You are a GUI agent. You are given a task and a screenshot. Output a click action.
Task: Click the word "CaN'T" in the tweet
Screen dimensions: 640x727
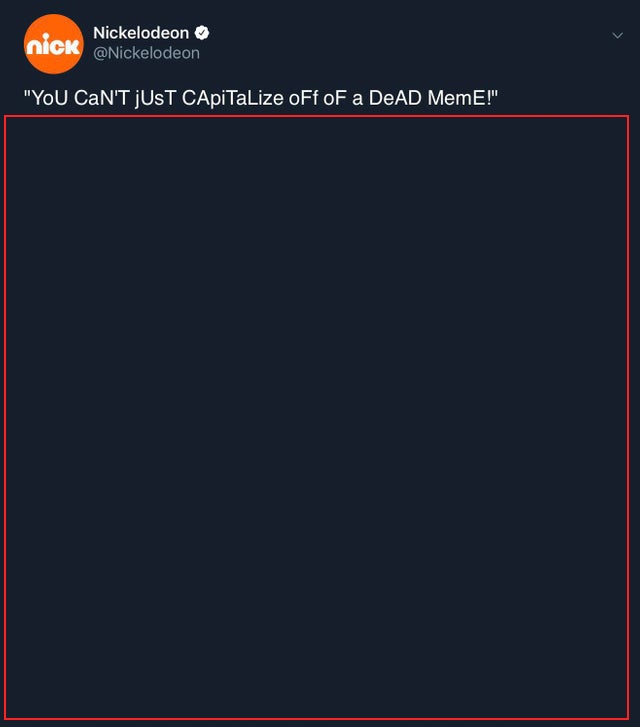tap(101, 98)
